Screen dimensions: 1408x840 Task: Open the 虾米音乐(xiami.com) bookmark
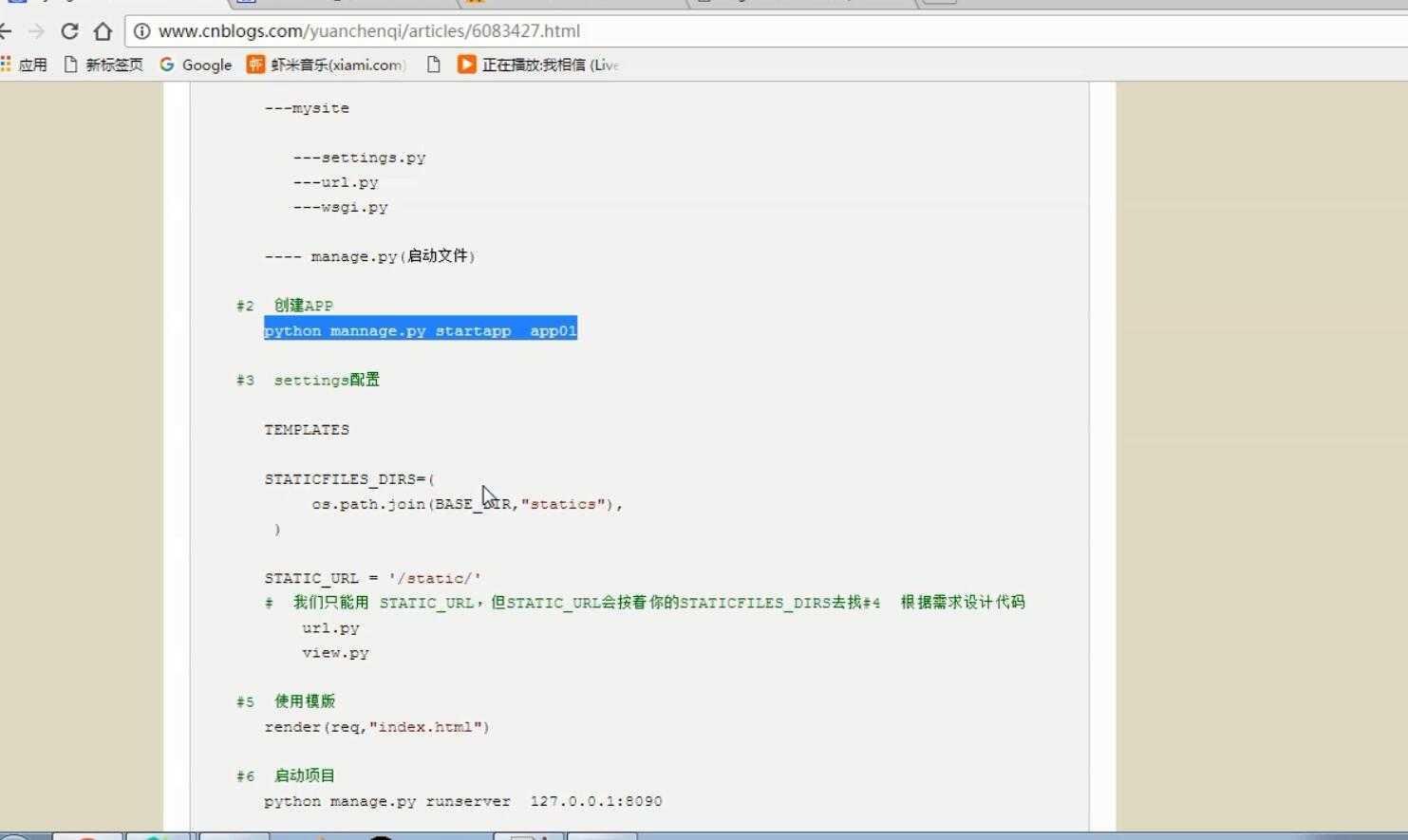327,65
